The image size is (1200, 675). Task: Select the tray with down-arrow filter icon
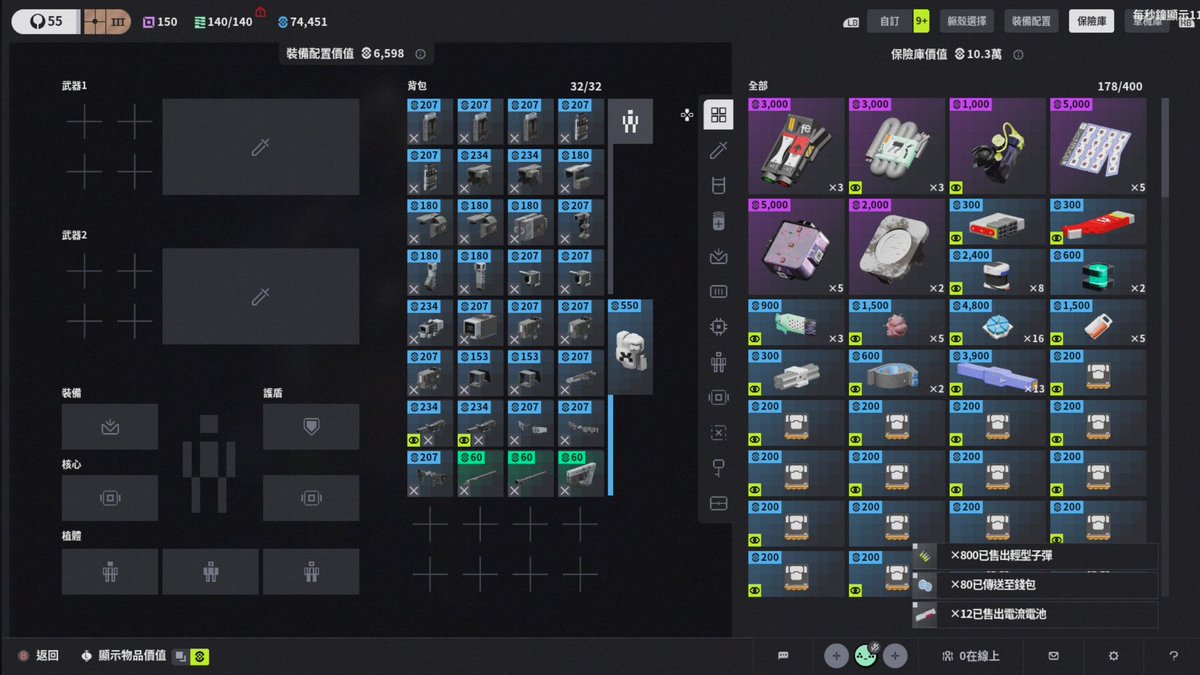(718, 256)
